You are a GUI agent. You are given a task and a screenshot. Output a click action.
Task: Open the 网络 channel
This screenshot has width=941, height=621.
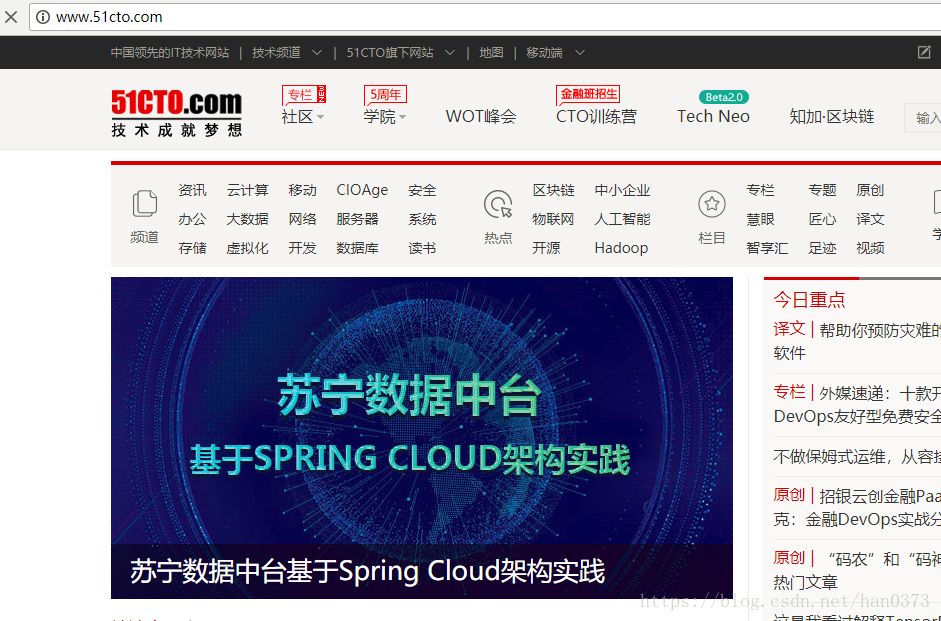(x=302, y=219)
